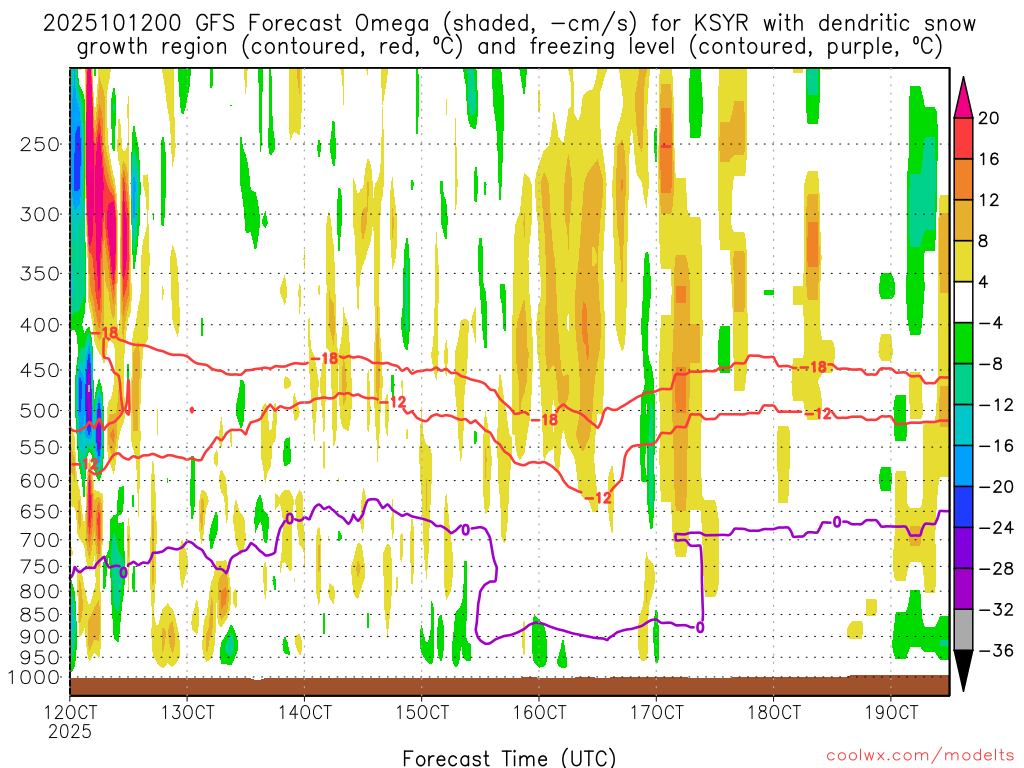Select the '400' pressure axis label
This screenshot has width=1024, height=768.
point(40,325)
